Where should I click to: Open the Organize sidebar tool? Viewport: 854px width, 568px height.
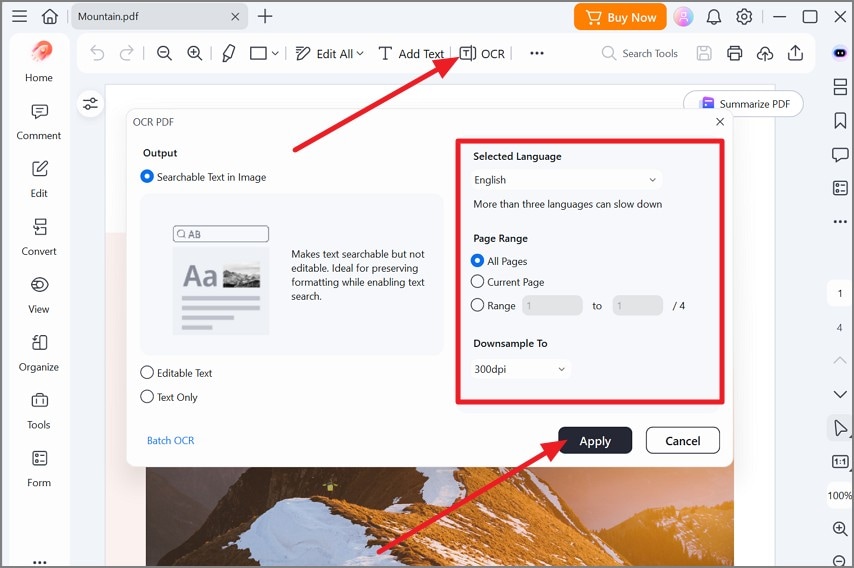click(x=39, y=353)
